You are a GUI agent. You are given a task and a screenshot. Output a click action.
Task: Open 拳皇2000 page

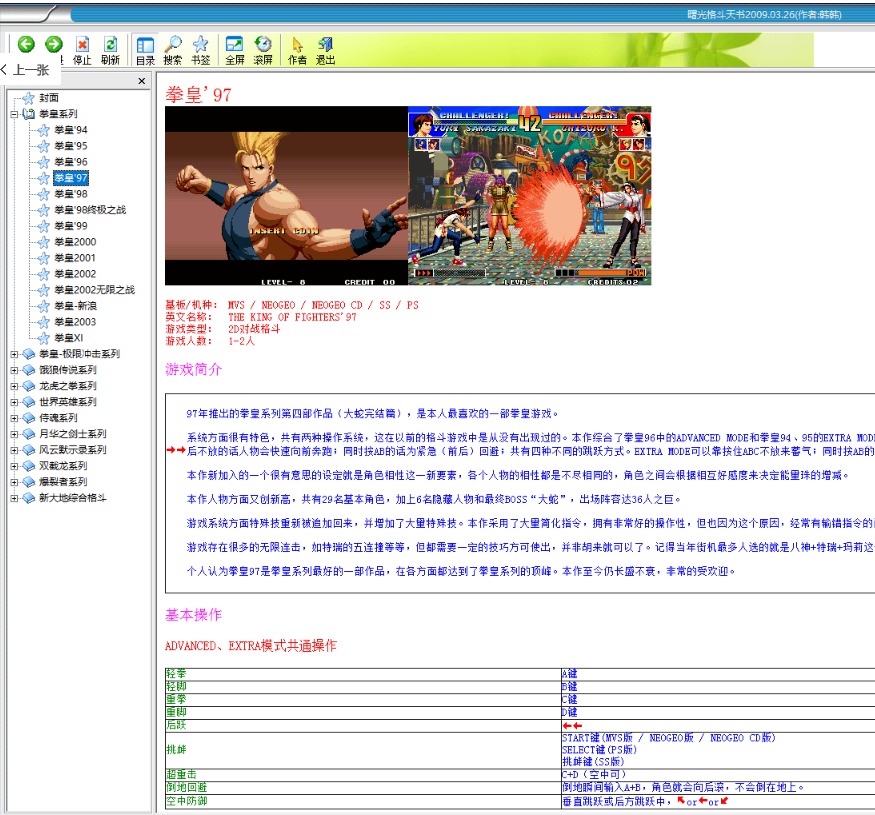tap(75, 242)
